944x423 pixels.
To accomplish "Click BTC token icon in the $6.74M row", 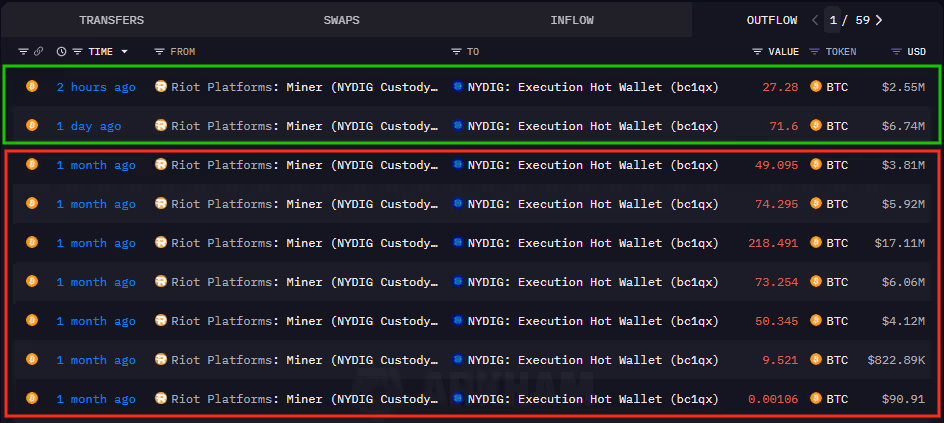I will 816,126.
